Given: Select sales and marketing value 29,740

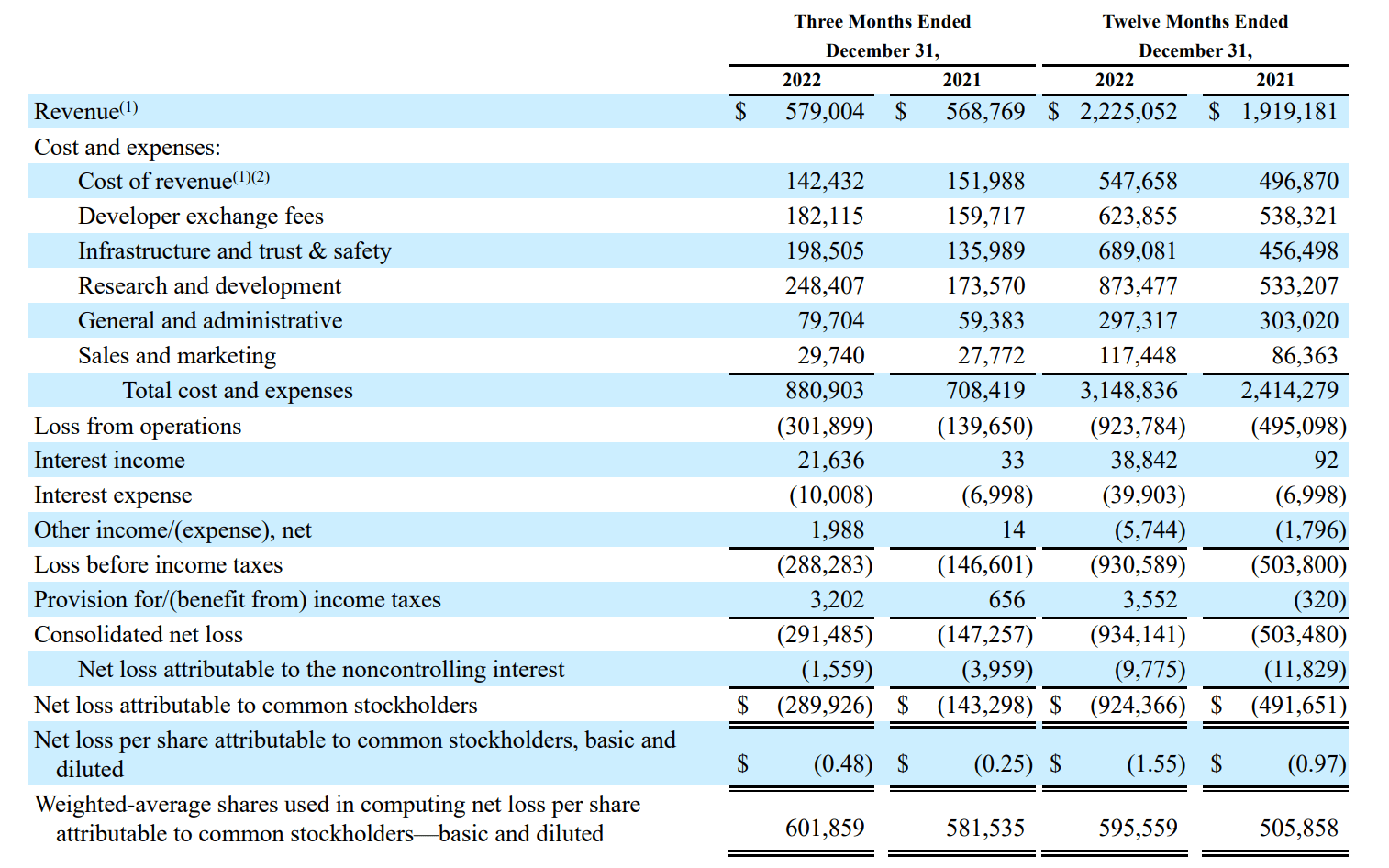Looking at the screenshot, I should [831, 356].
